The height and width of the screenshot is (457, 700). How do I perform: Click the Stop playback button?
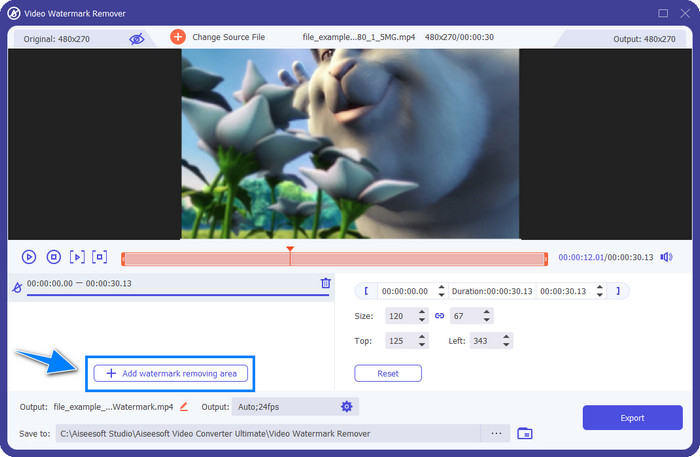54,257
